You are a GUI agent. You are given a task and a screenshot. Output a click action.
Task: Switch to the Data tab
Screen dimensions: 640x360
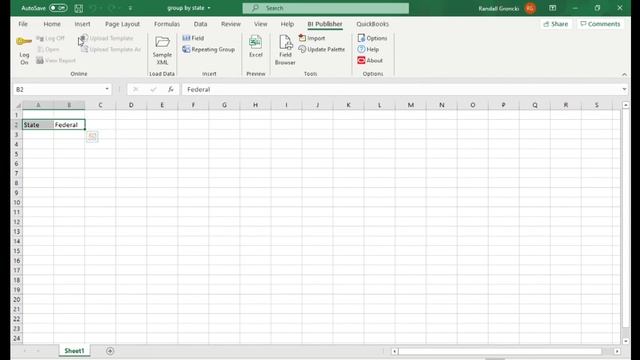(x=200, y=24)
